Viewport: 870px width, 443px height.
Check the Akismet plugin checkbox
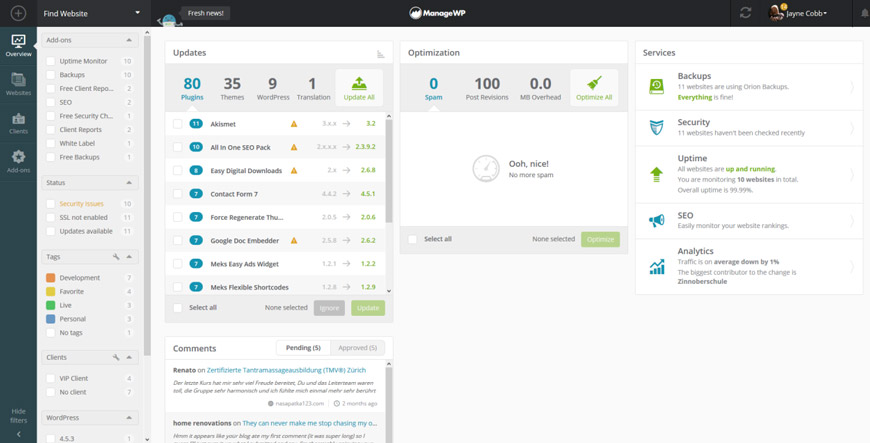pos(178,124)
